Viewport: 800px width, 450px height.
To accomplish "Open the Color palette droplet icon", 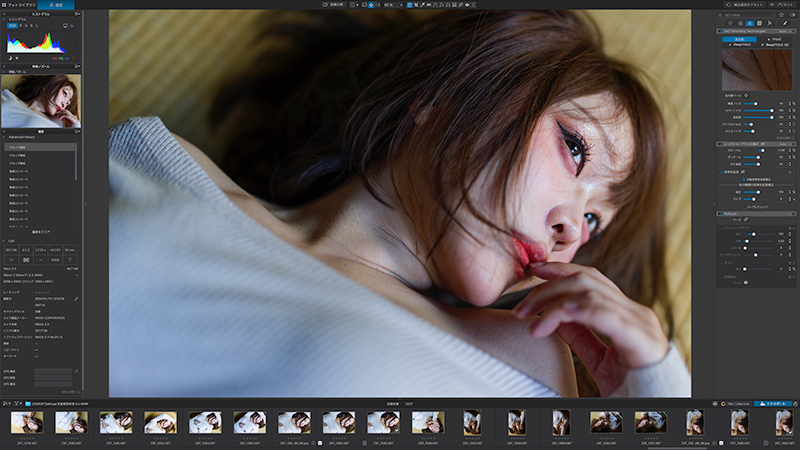I will tap(740, 23).
